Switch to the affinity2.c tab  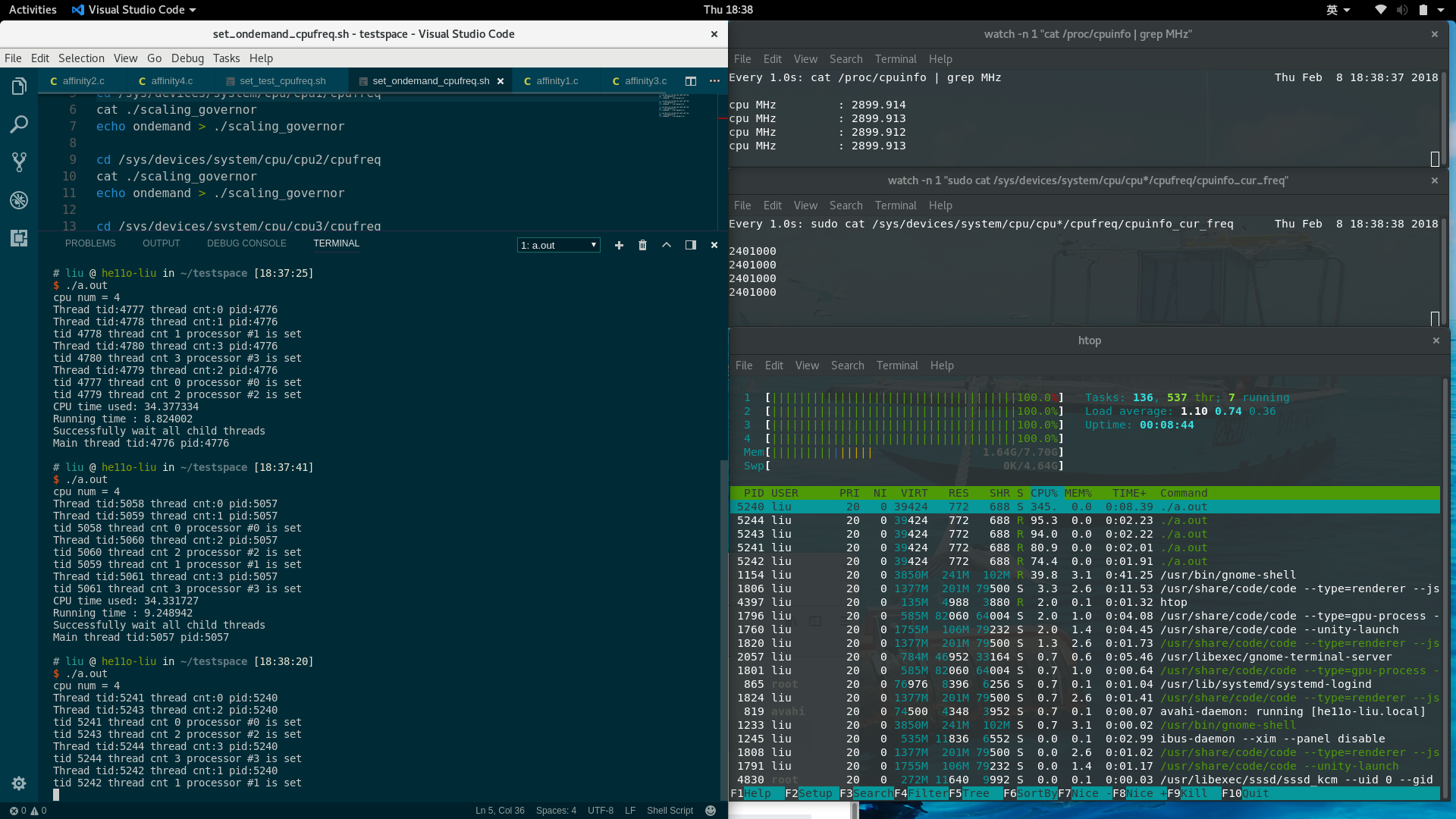[x=83, y=80]
